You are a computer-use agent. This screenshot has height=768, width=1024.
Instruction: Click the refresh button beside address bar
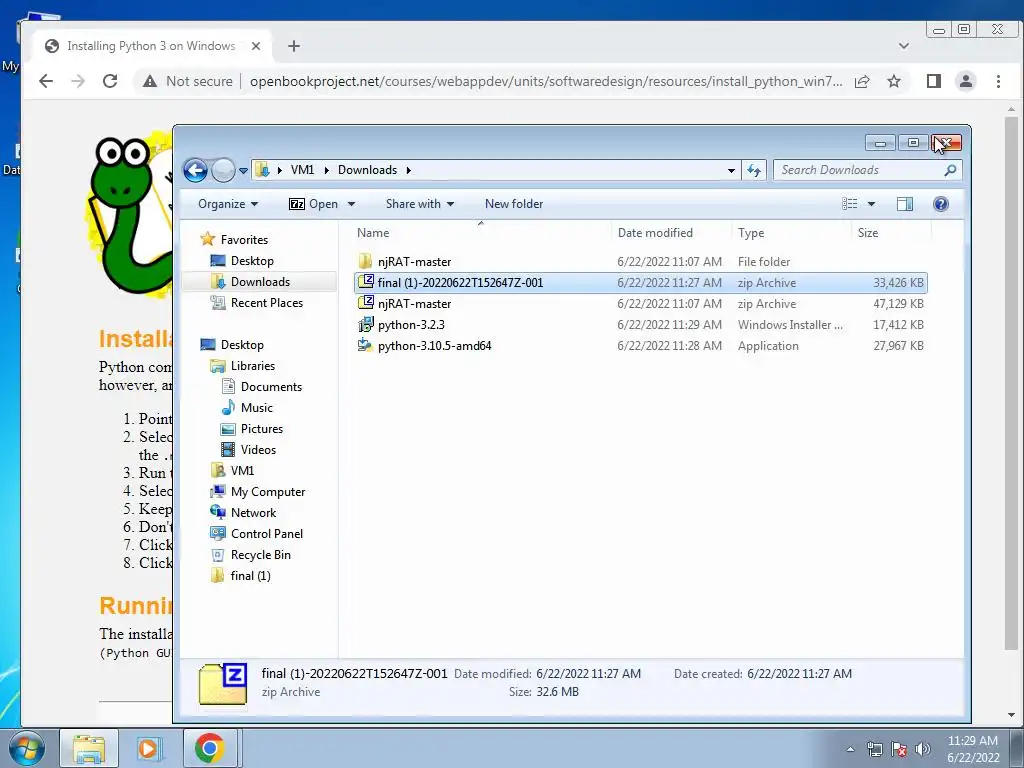(x=754, y=170)
